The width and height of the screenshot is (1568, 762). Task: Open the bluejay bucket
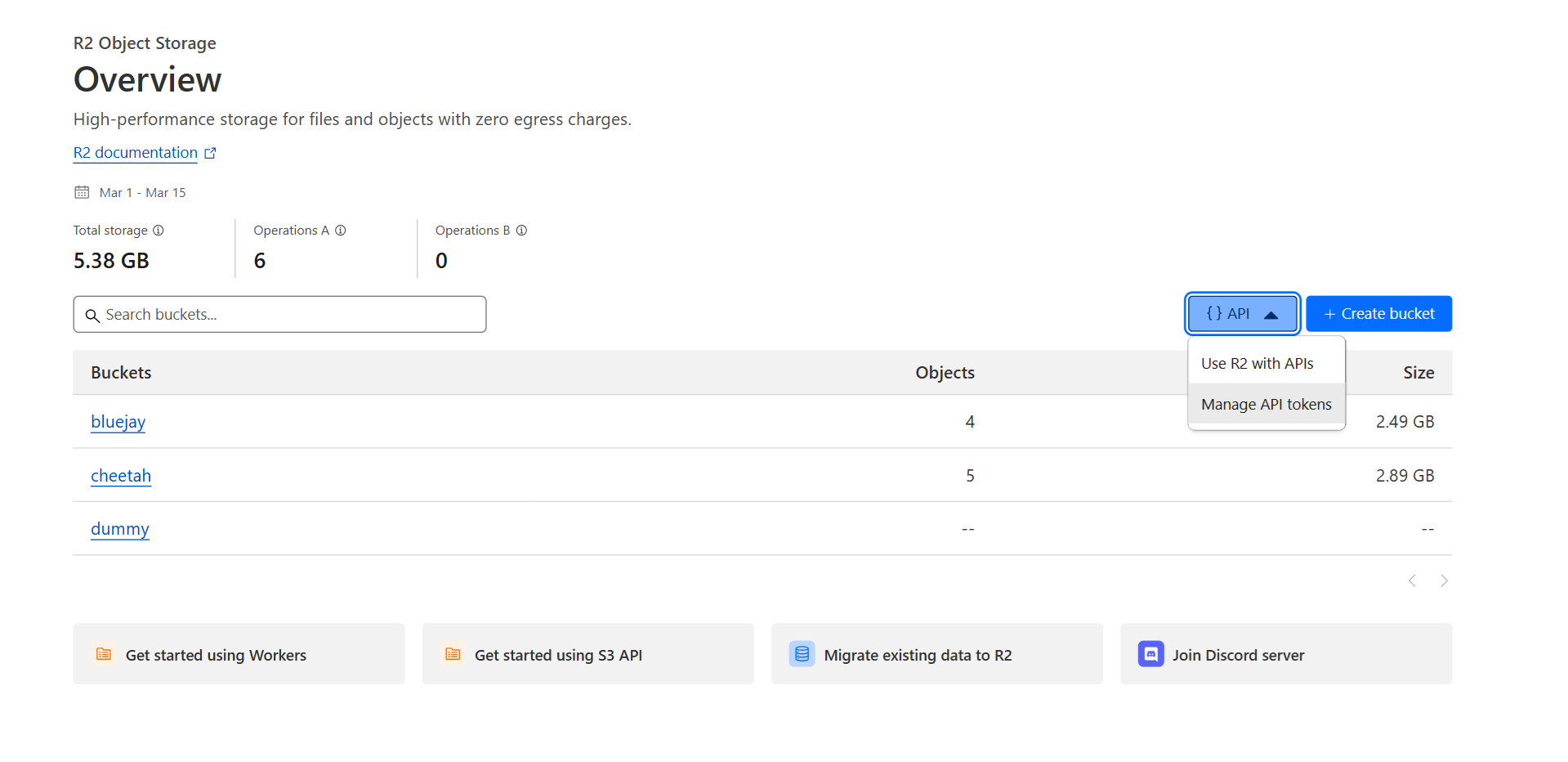(118, 422)
